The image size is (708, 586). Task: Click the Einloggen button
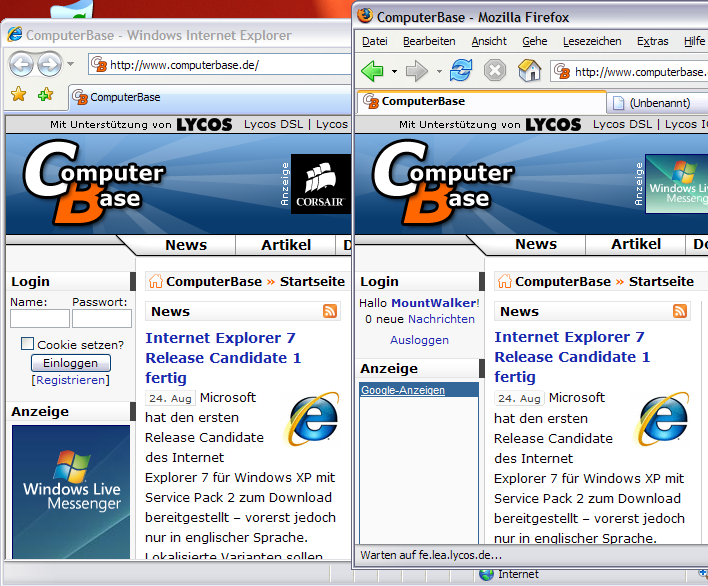[70, 363]
